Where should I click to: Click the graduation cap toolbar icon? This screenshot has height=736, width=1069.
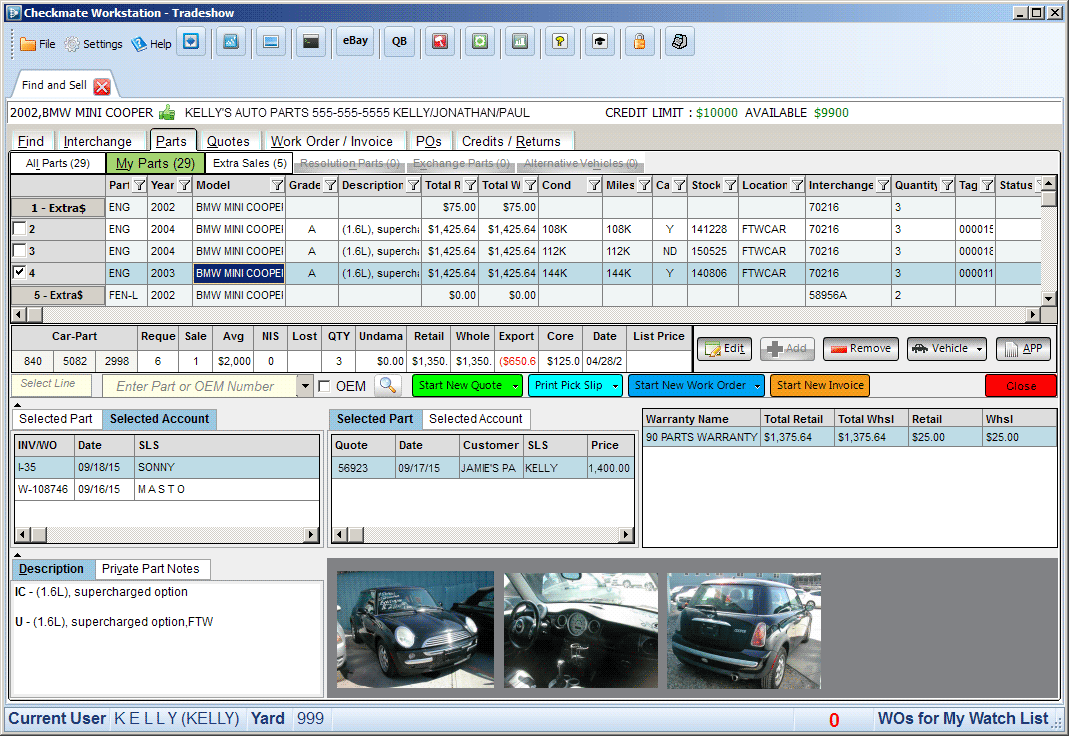(600, 42)
